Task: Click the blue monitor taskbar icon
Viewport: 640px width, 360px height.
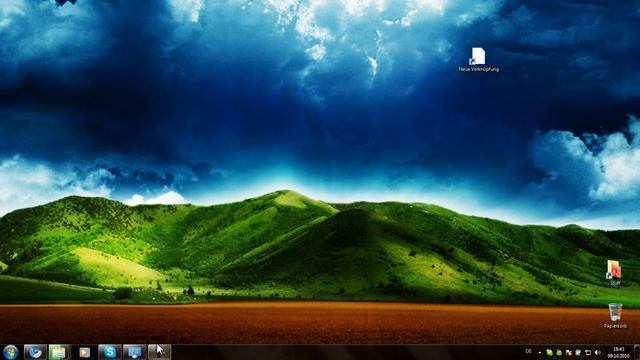Action: point(134,352)
